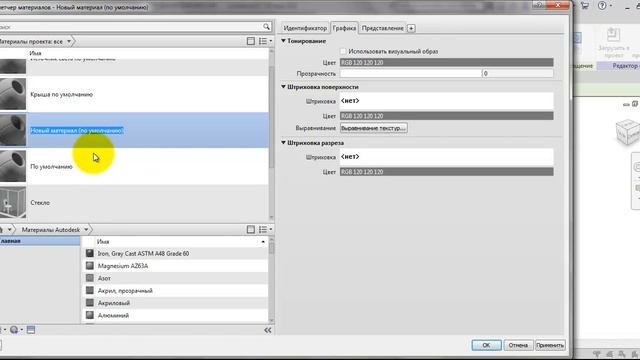Image resolution: width=640 pixels, height=360 pixels.
Task: Switch to the Графика tab
Action: [344, 28]
